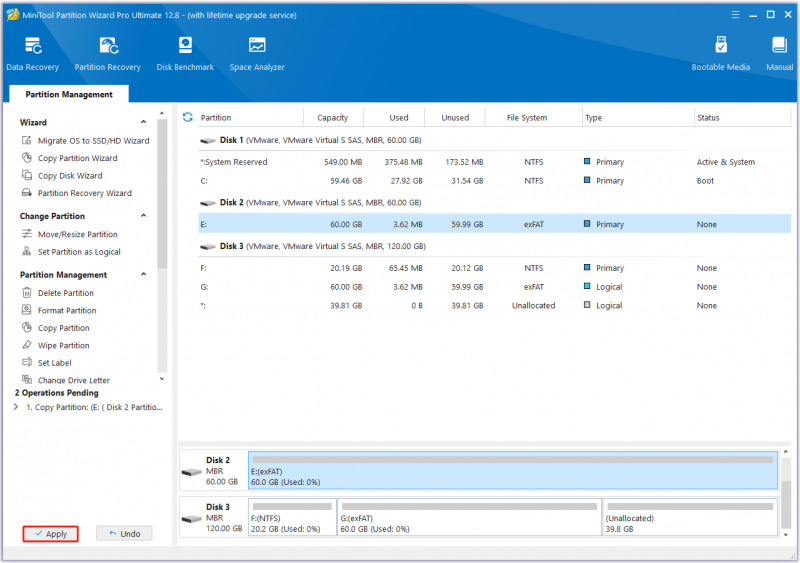The height and width of the screenshot is (563, 800).
Task: Open the hamburger menu in title bar
Action: pos(735,15)
